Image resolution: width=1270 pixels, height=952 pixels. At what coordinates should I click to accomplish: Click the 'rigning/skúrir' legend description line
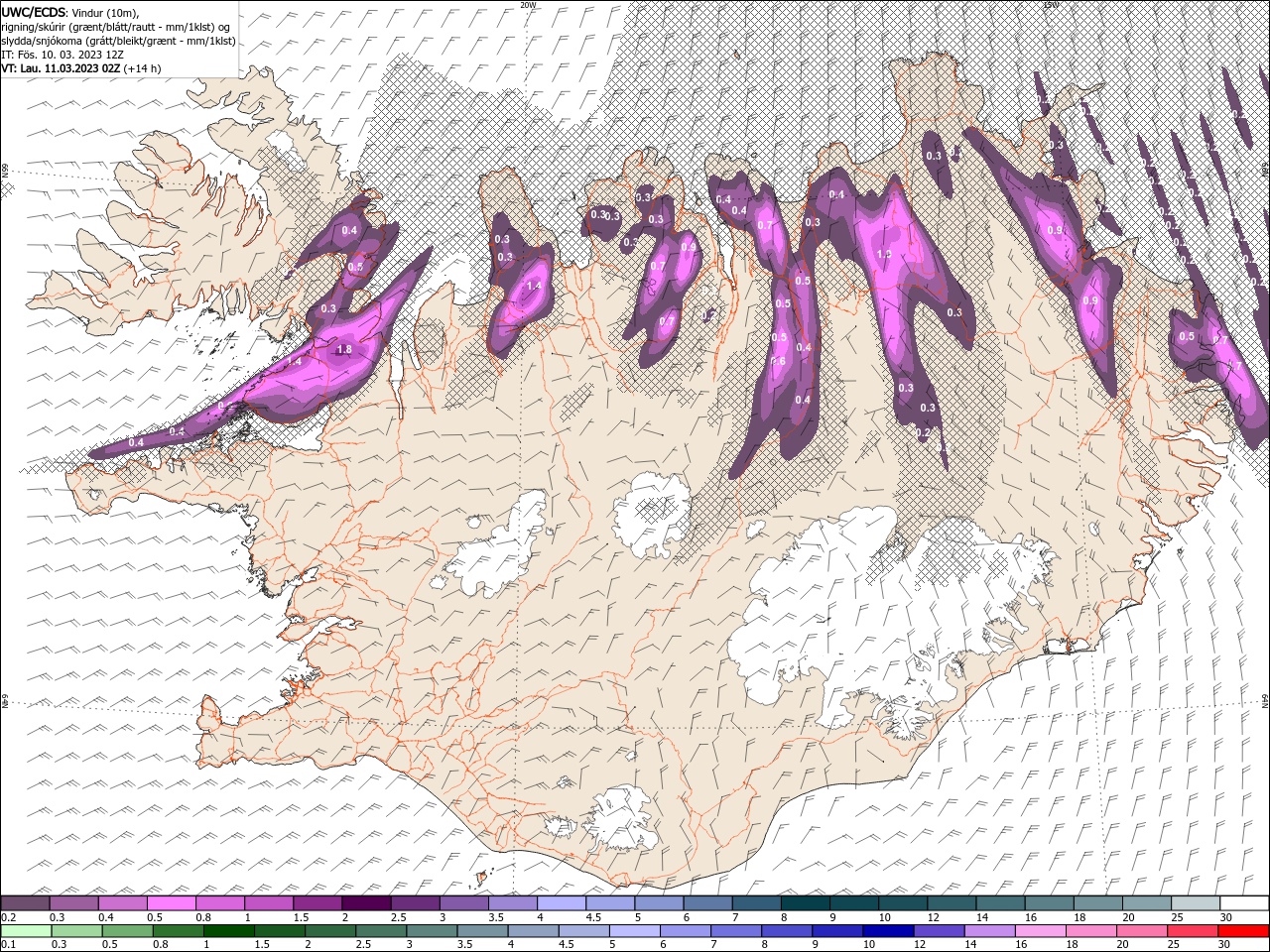[x=116, y=27]
